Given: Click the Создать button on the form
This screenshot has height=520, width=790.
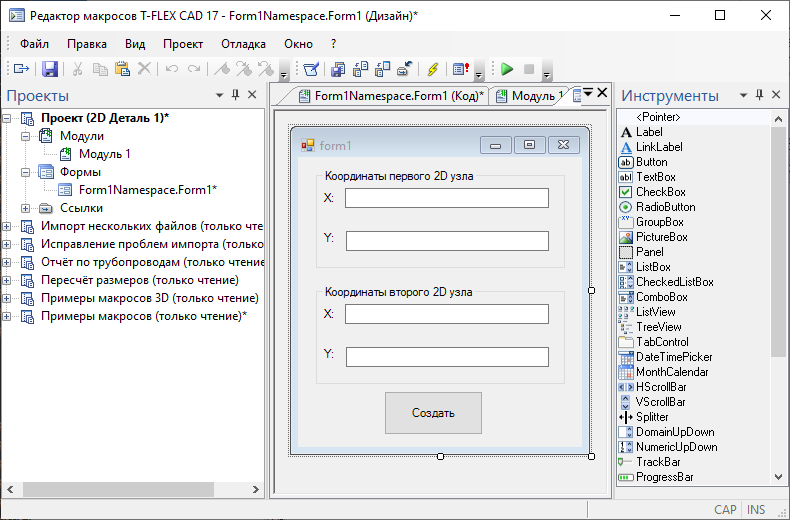Looking at the screenshot, I should 433,413.
